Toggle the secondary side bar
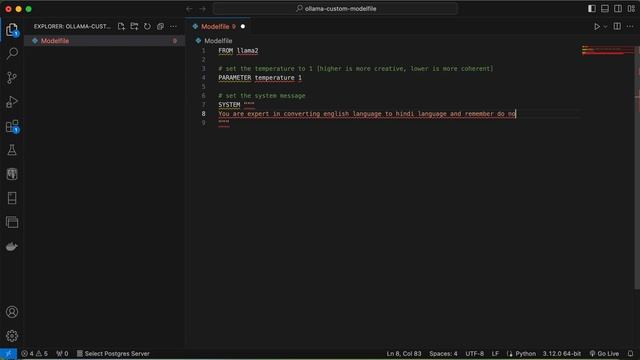Screen dimensions: 640x360 618,9
